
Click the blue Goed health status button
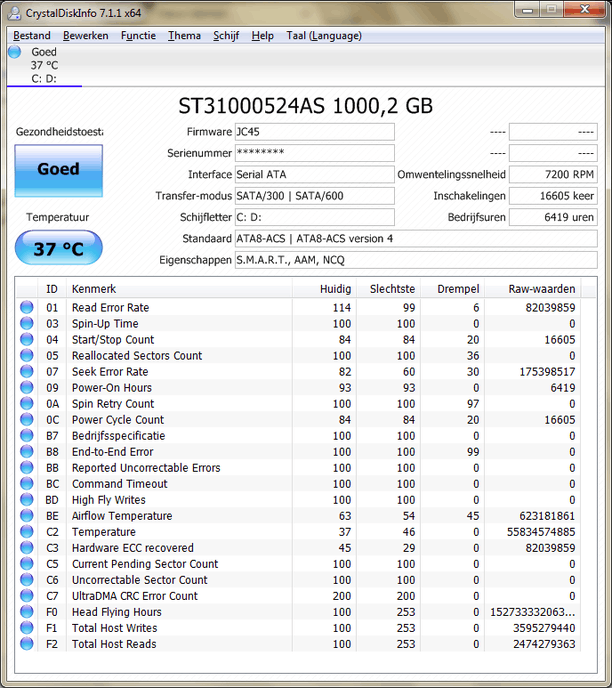59,171
